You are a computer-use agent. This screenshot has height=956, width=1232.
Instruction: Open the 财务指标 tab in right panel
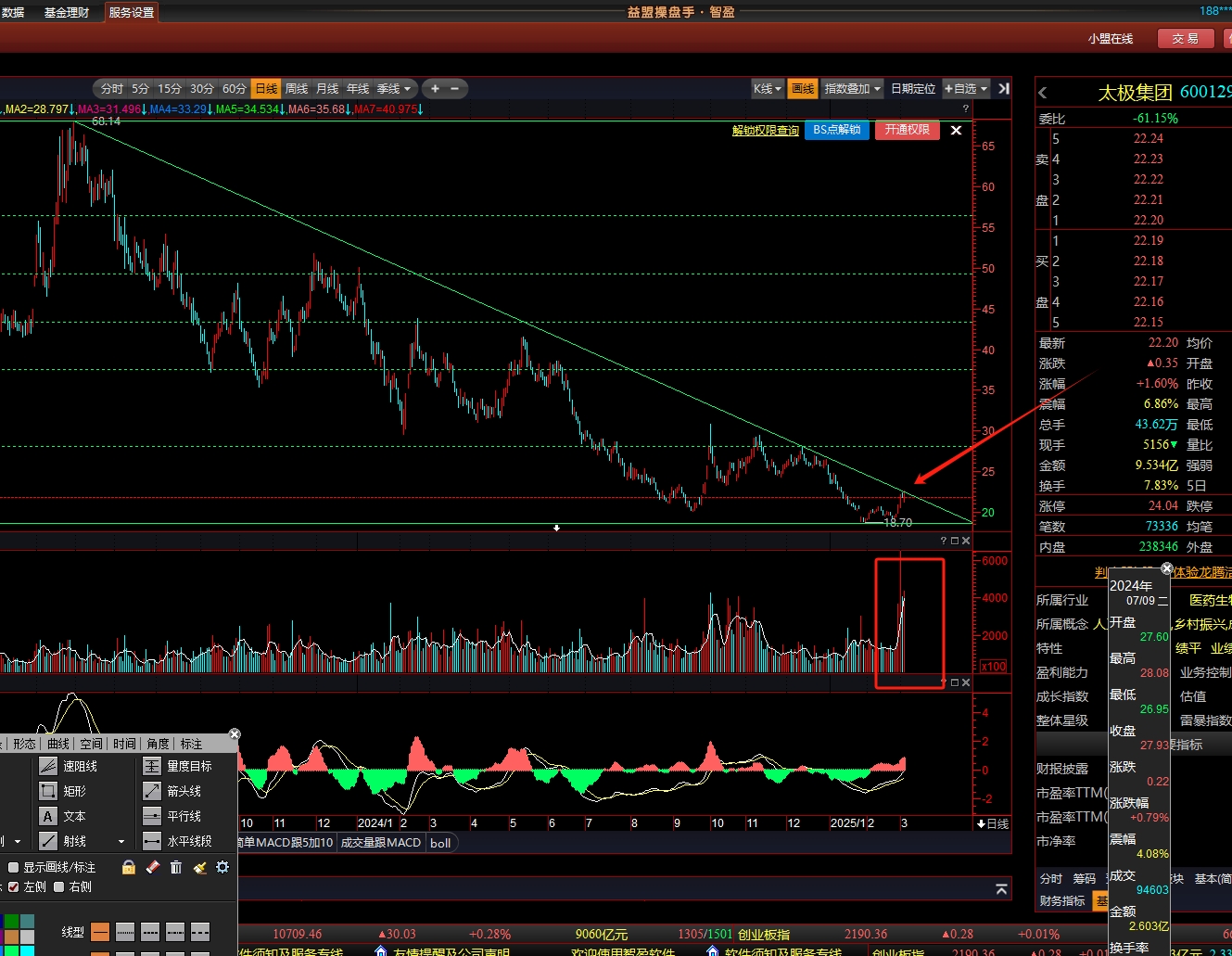[1062, 901]
